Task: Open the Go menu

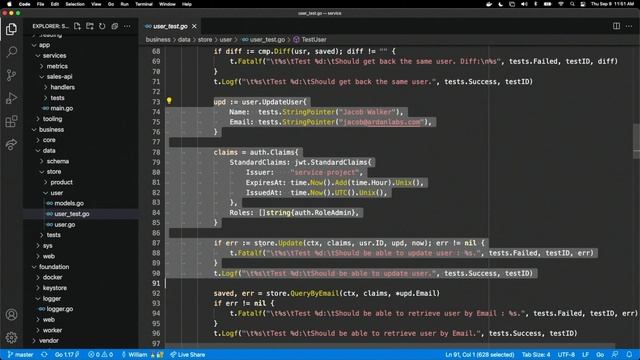Action: click(111, 4)
